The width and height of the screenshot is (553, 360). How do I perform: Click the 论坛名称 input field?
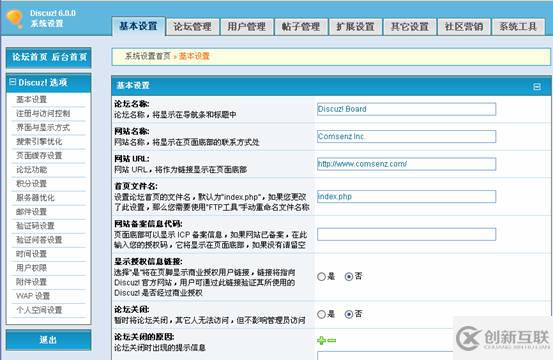[x=406, y=109]
